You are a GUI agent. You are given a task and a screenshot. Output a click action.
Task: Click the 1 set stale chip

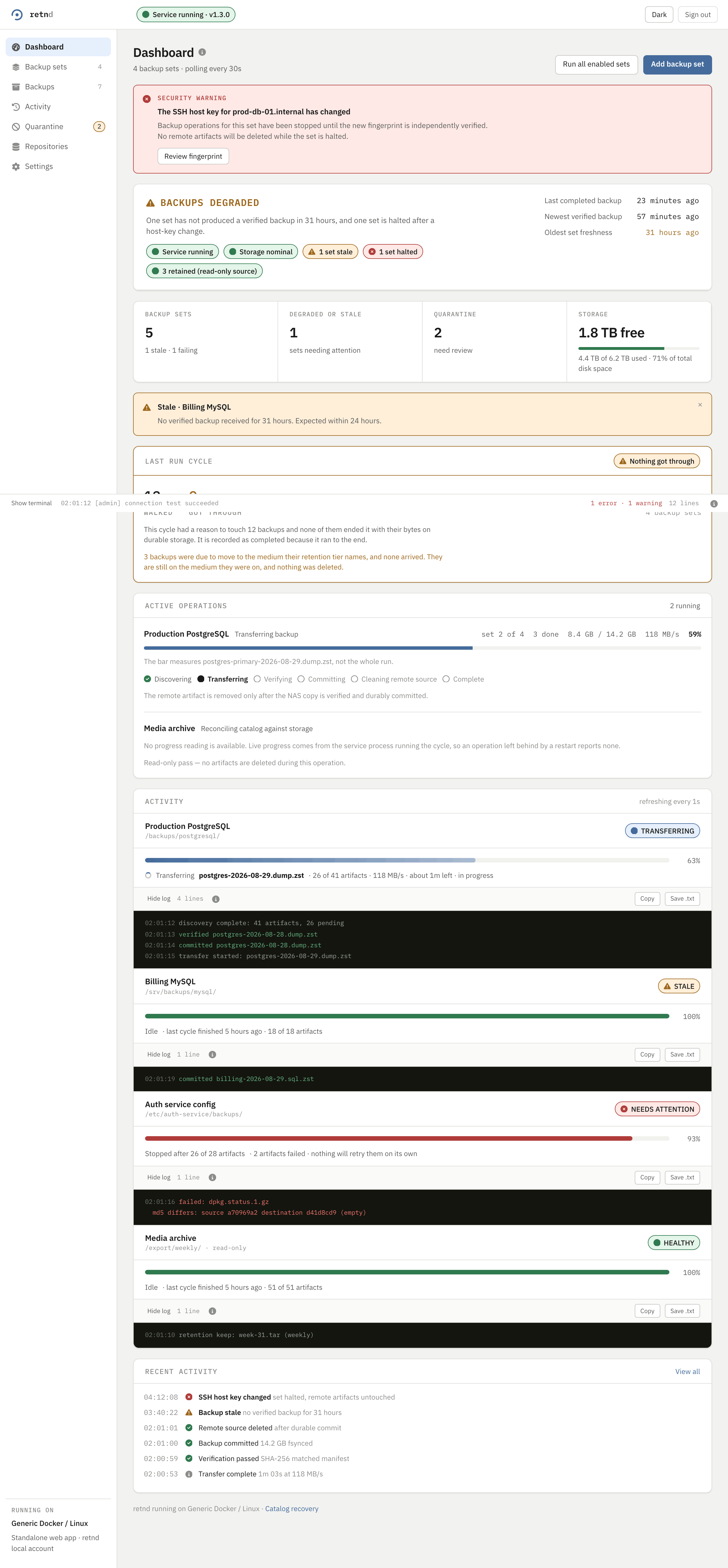pyautogui.click(x=330, y=252)
